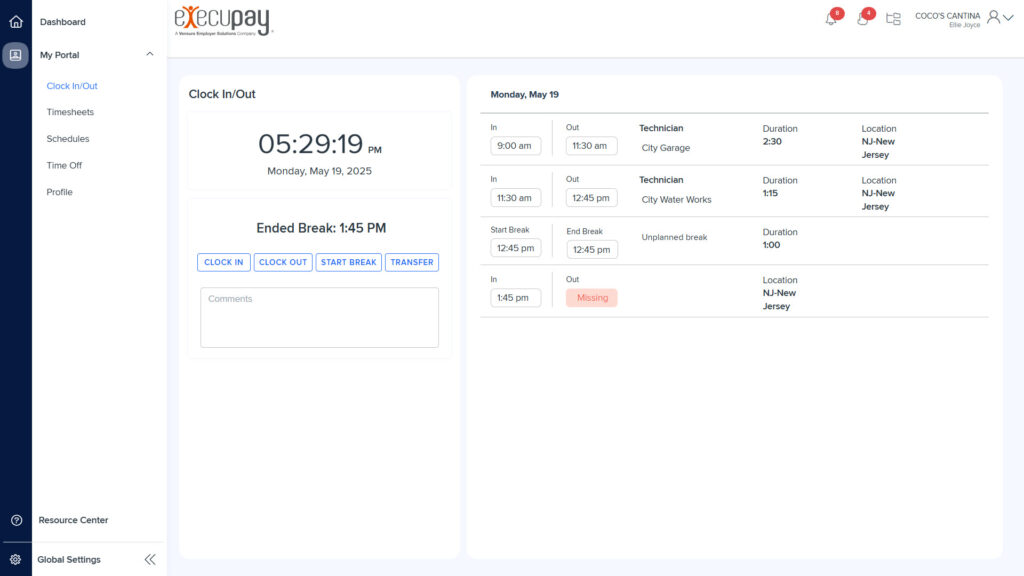
Task: Open the Resource Center help icon
Action: [16, 520]
